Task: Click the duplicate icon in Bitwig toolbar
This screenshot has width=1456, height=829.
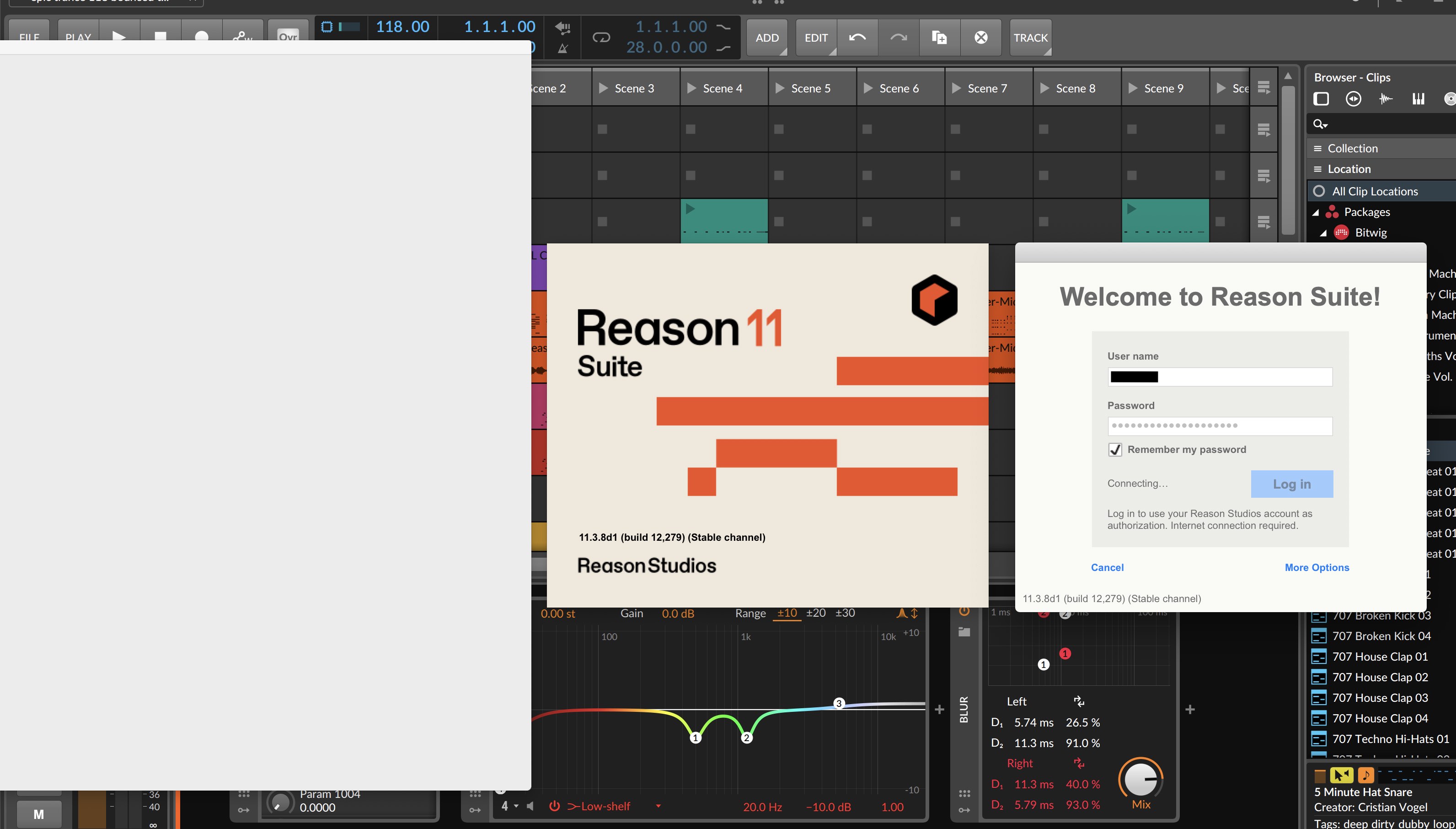Action: pyautogui.click(x=939, y=38)
